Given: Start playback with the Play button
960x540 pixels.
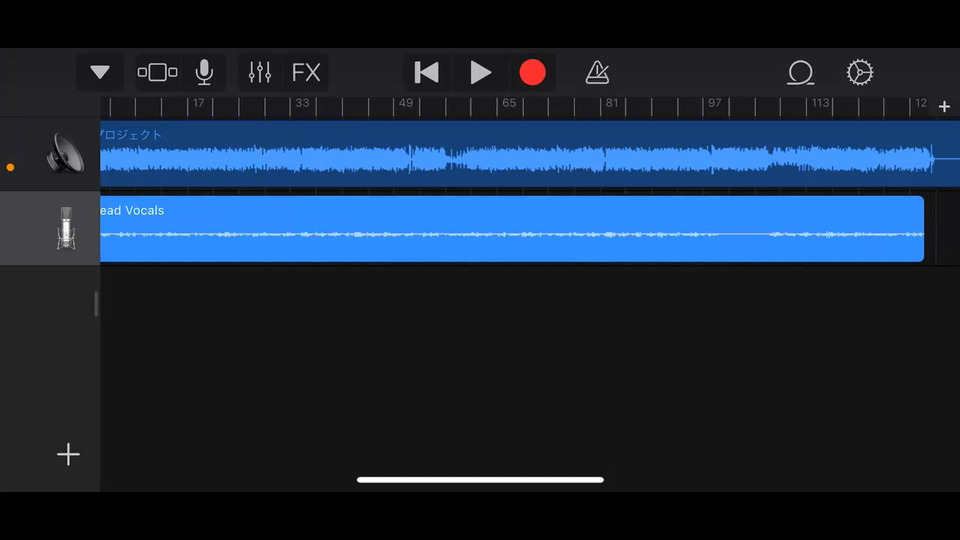Looking at the screenshot, I should (x=480, y=72).
